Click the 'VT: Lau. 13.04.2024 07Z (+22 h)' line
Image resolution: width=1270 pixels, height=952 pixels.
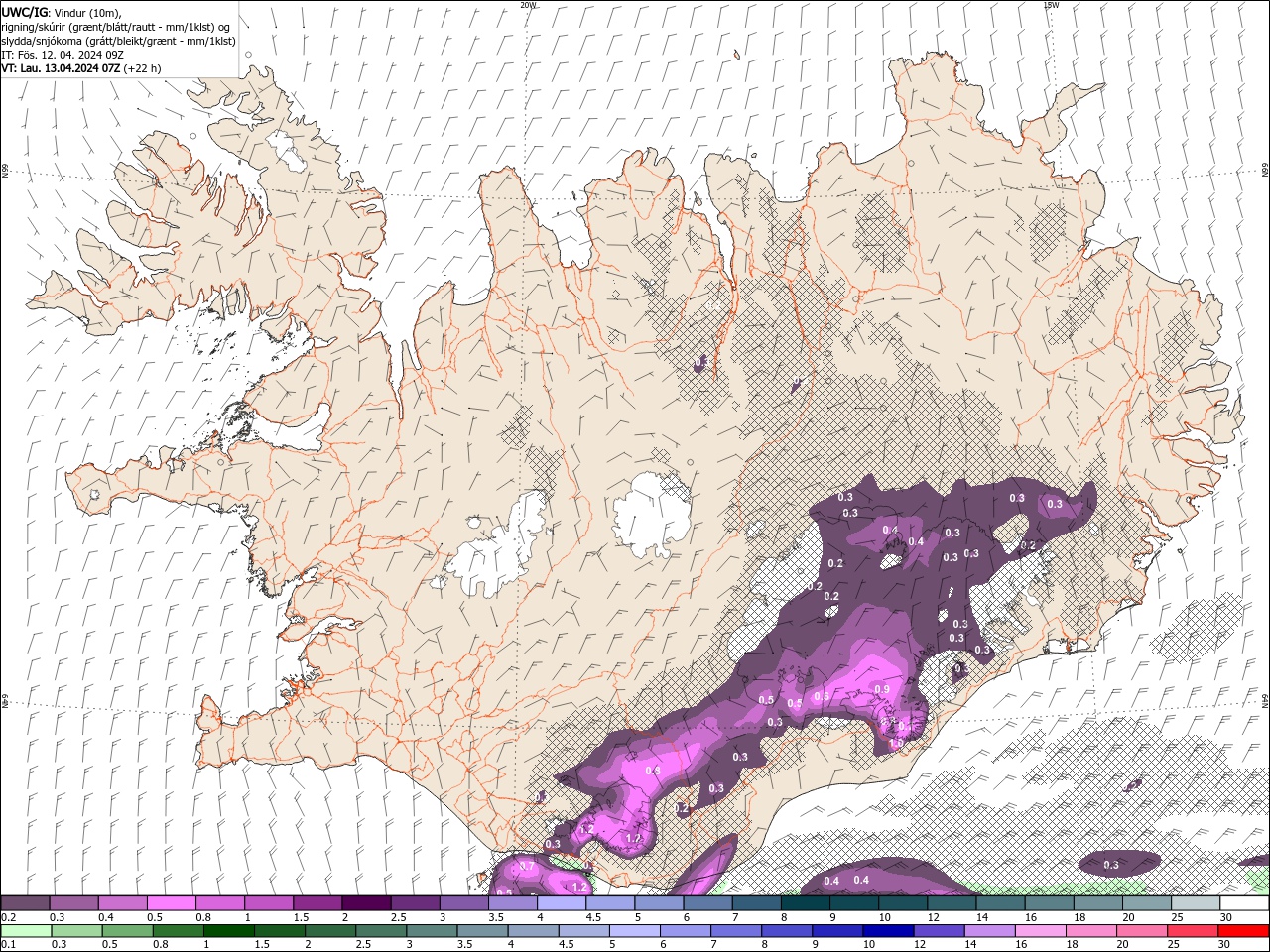[81, 68]
